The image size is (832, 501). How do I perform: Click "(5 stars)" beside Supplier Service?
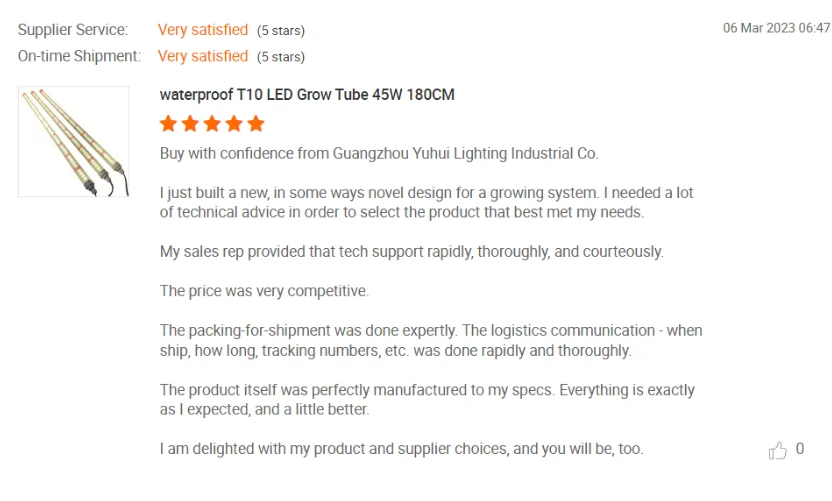[x=281, y=31]
